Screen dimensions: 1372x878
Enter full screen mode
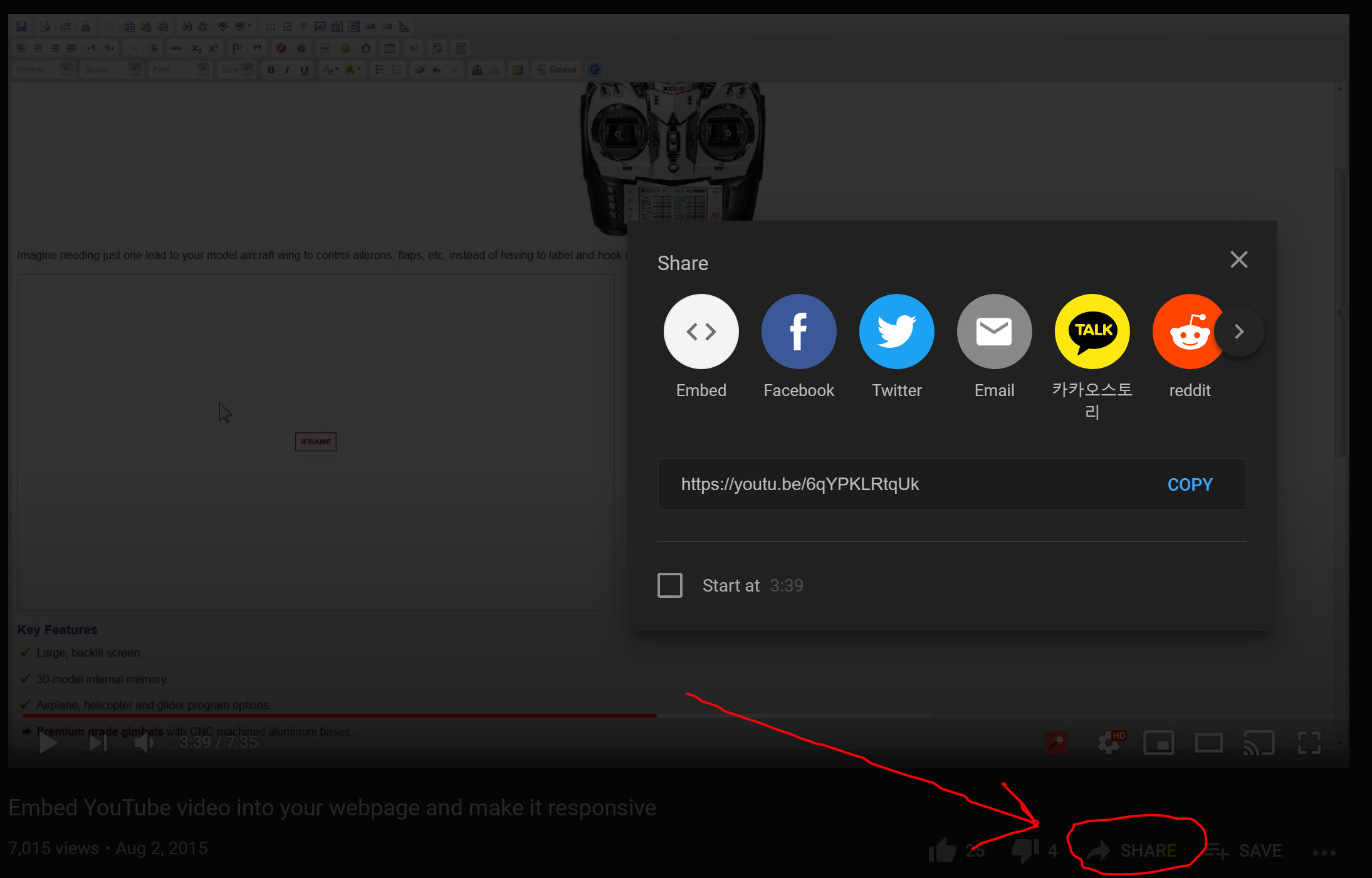coord(1309,743)
